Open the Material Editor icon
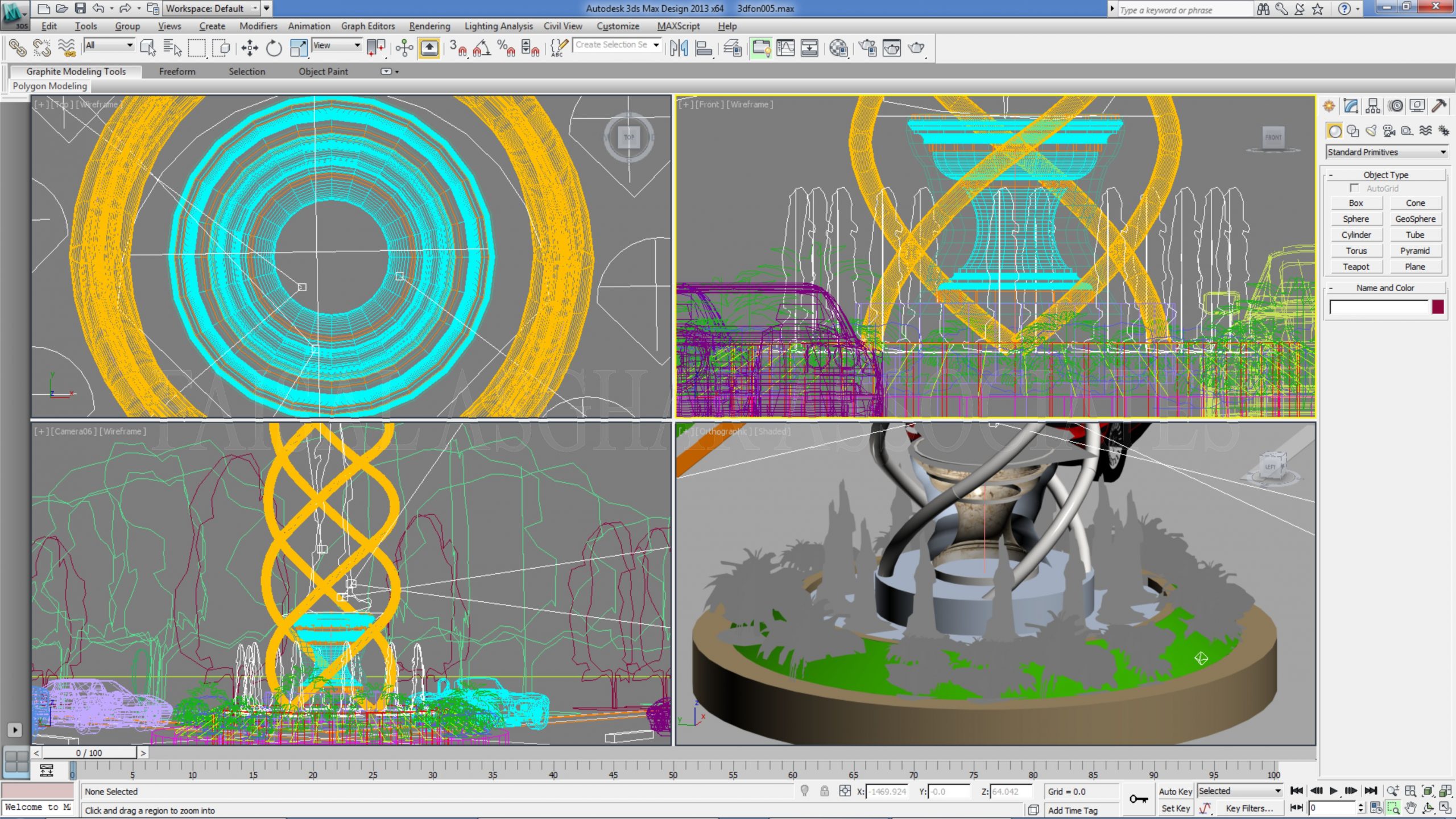 [x=838, y=48]
